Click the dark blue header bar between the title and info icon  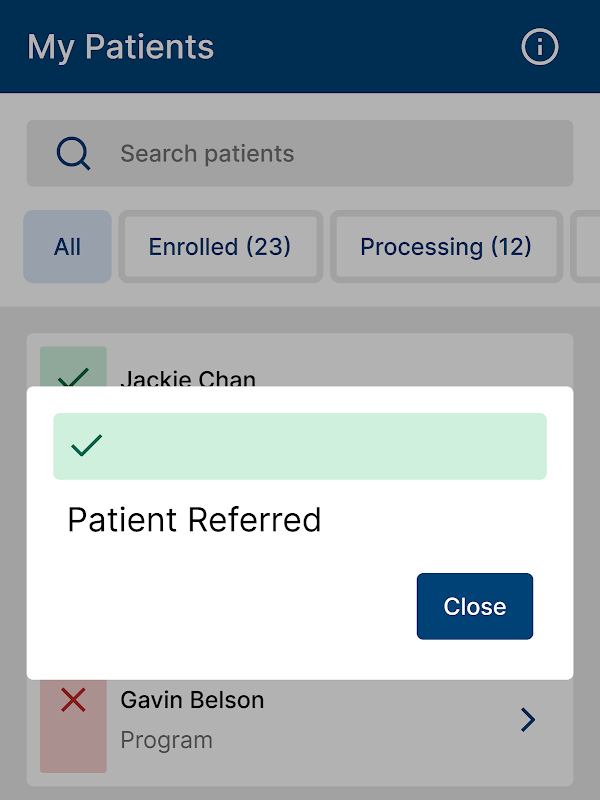370,47
